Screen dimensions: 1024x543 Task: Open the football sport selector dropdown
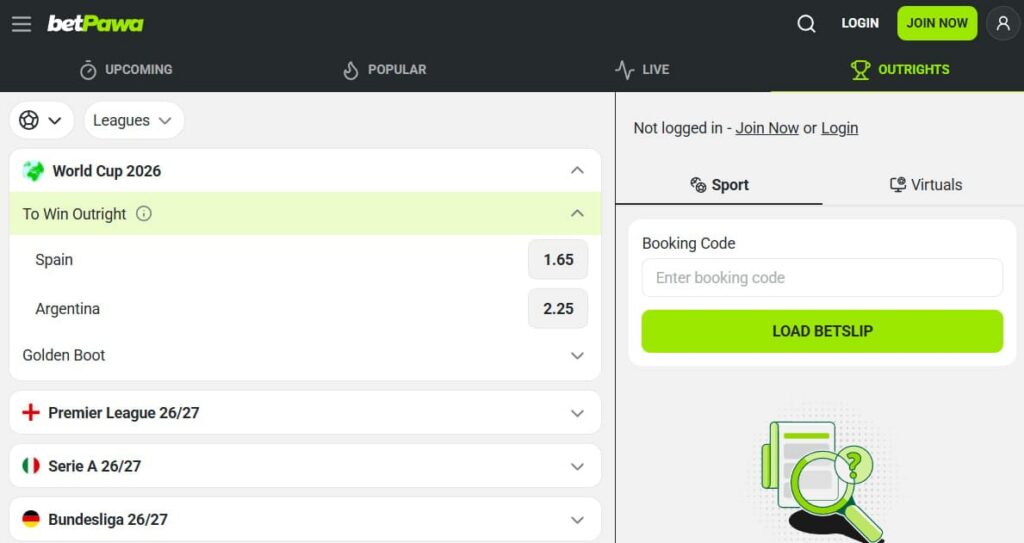tap(41, 120)
